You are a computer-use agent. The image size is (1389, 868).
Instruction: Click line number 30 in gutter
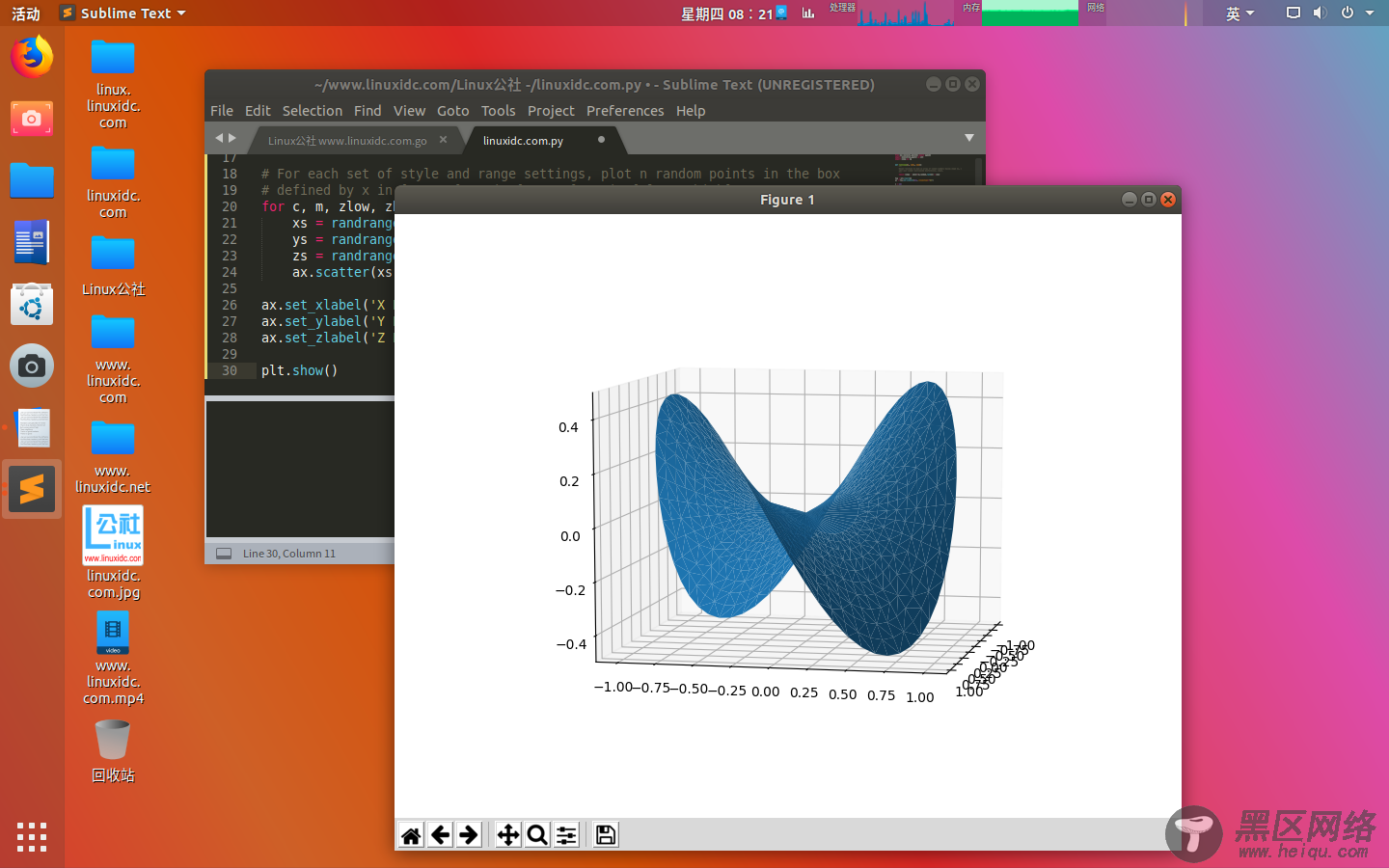click(230, 370)
